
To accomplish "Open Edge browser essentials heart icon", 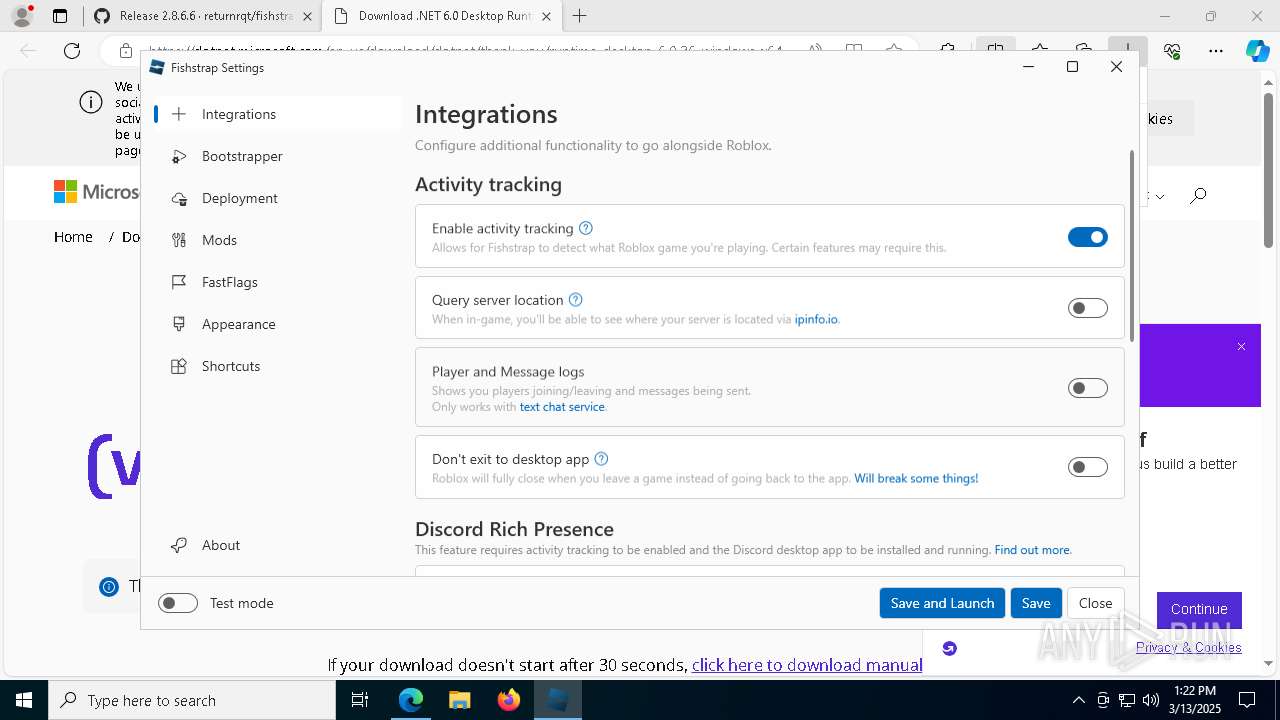I will tap(1173, 51).
